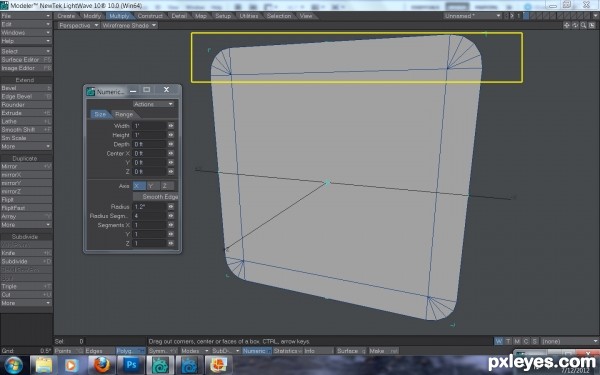Image resolution: width=600 pixels, height=375 pixels.
Task: Open File Explorer from taskbar
Action: 44,365
